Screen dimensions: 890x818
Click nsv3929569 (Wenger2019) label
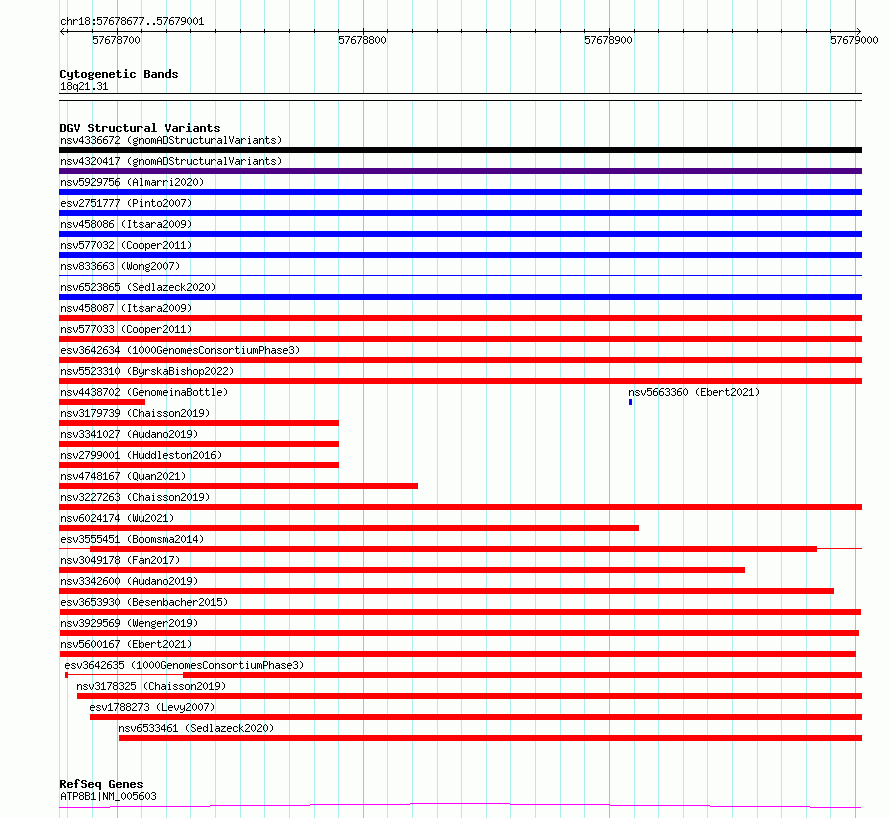coord(129,623)
